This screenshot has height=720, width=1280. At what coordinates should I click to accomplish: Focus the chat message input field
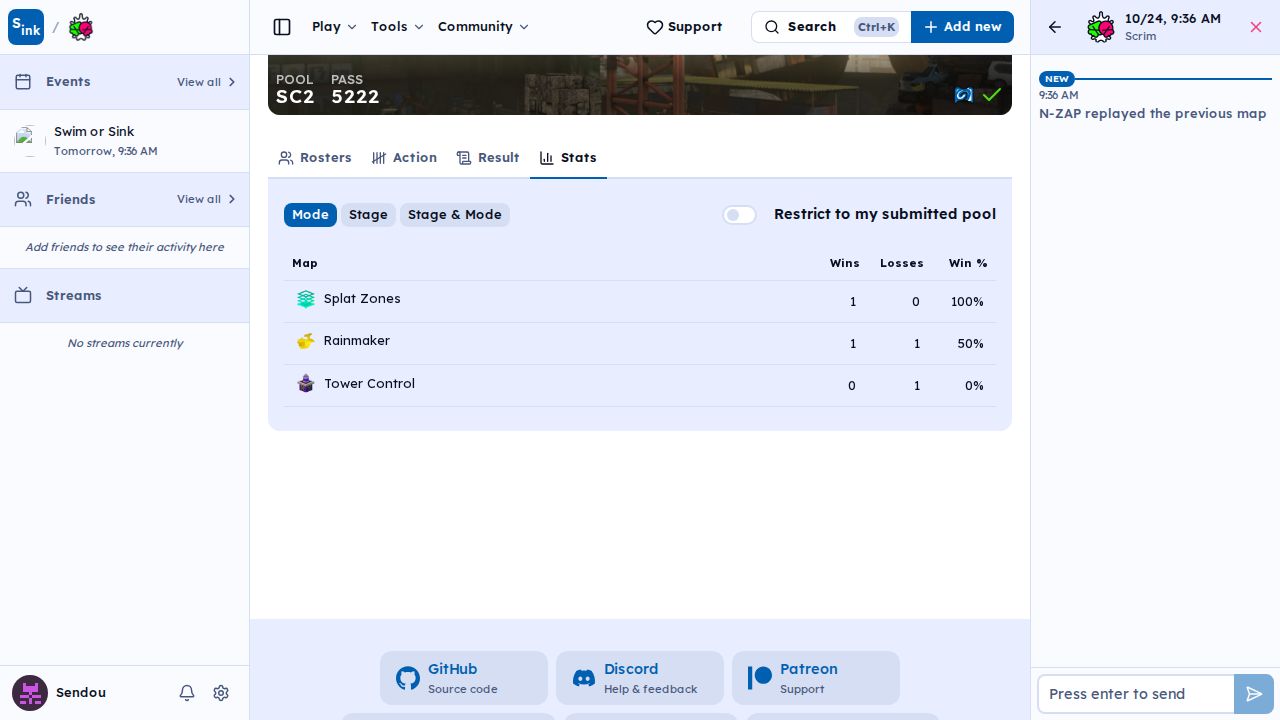[x=1136, y=694]
